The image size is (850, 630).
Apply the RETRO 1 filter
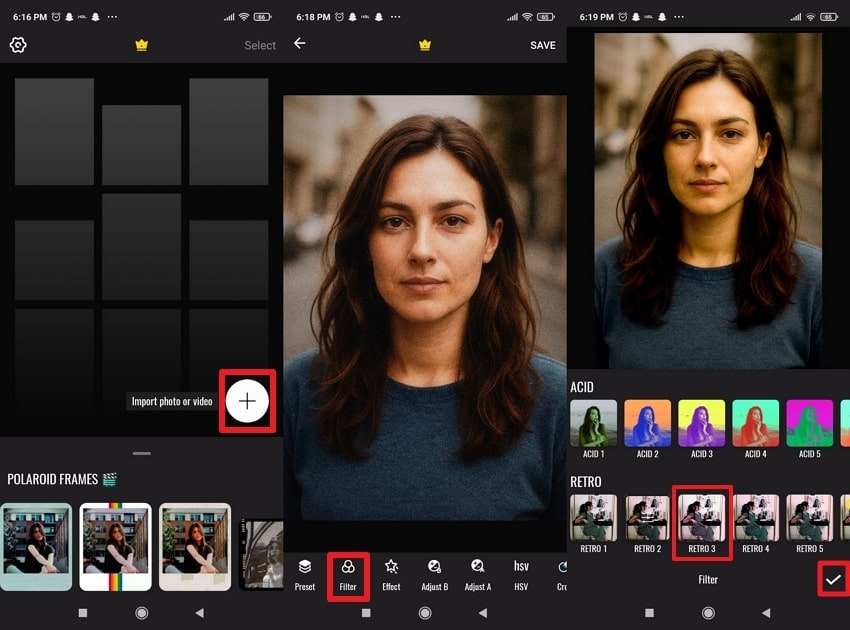point(594,524)
